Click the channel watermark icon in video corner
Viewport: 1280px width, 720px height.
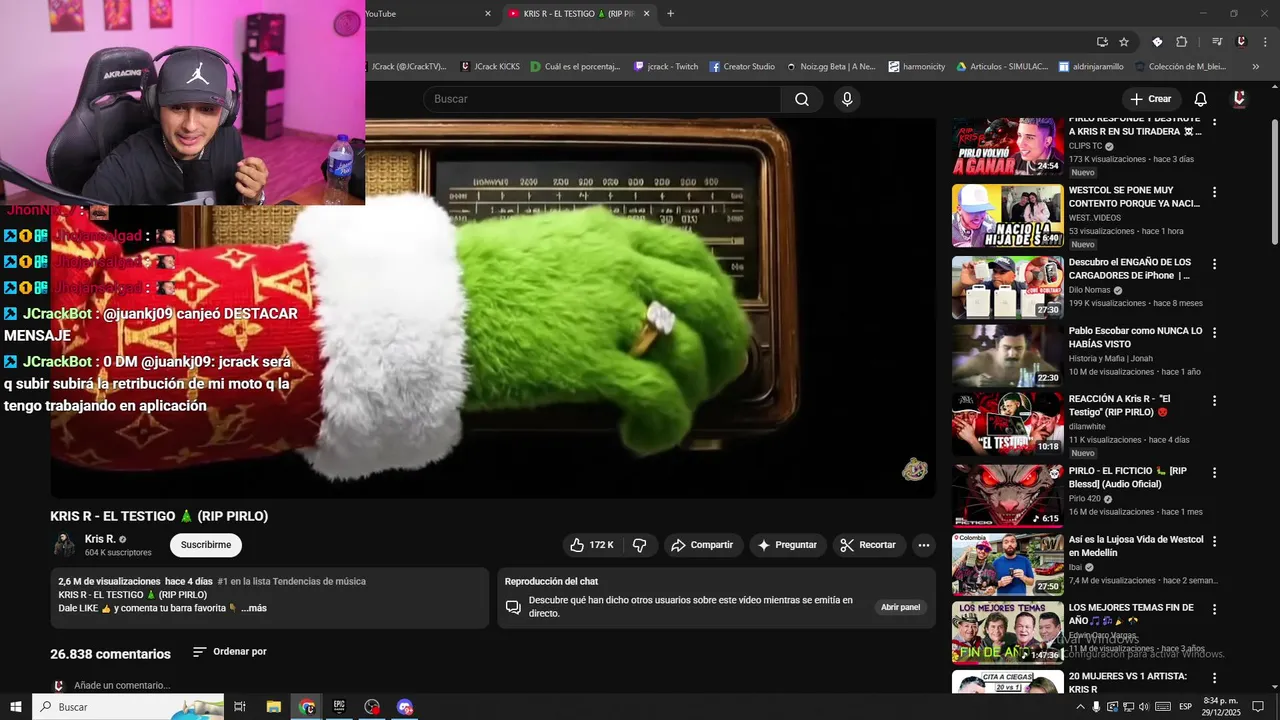pyautogui.click(x=914, y=469)
